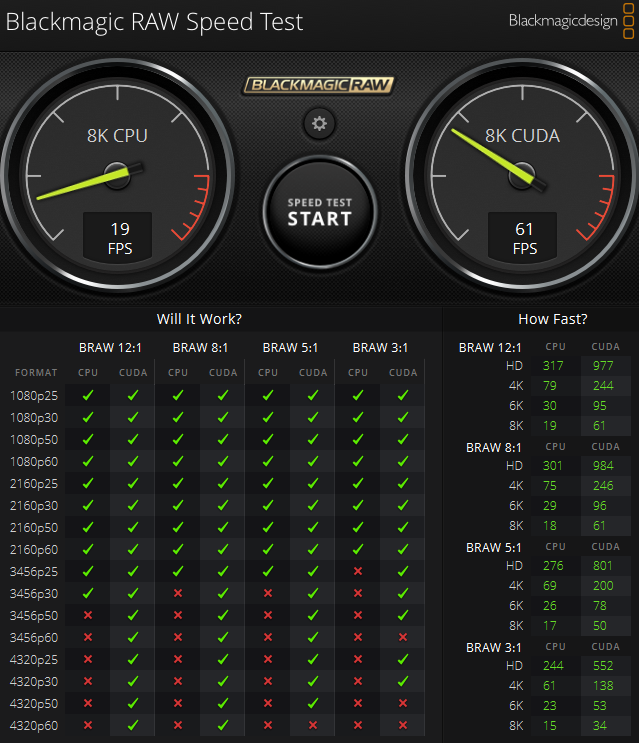Image resolution: width=639 pixels, height=743 pixels.
Task: Click BRAW 12:1 HD CPU value 317
Action: click(x=553, y=366)
